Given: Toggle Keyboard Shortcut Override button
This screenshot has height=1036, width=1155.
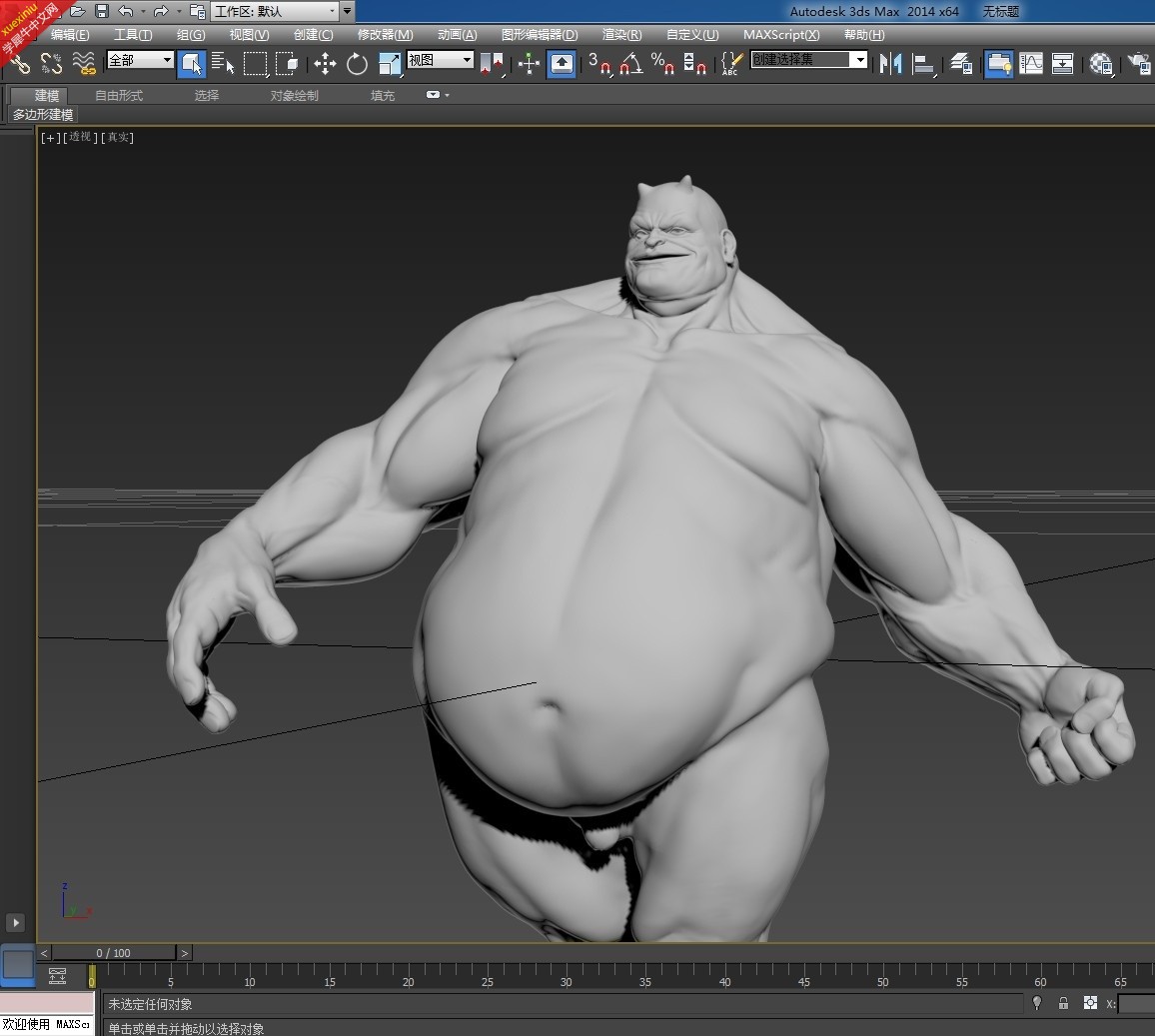Looking at the screenshot, I should click(x=562, y=64).
